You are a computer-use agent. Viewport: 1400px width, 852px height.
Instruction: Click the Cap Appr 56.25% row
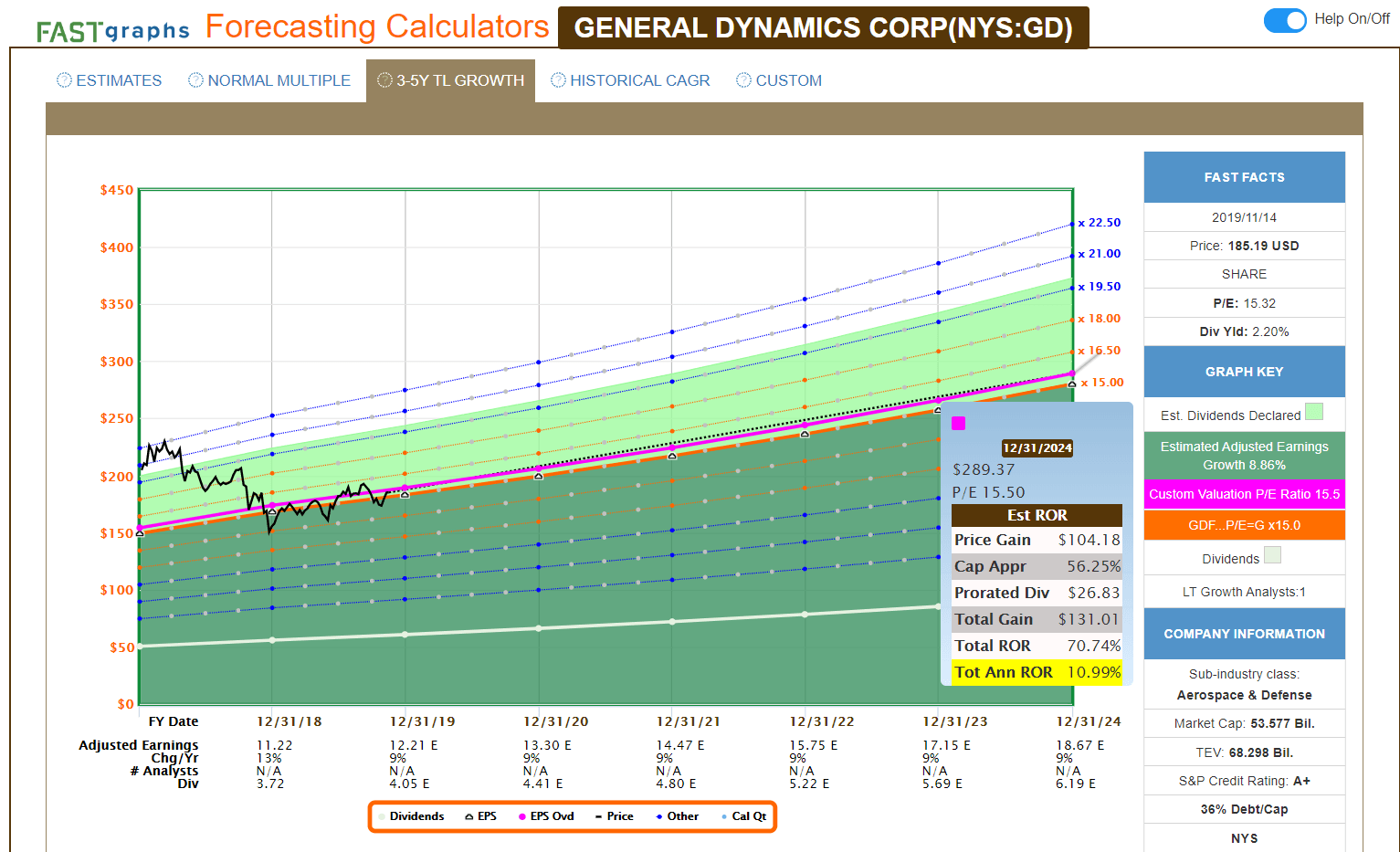[1037, 566]
